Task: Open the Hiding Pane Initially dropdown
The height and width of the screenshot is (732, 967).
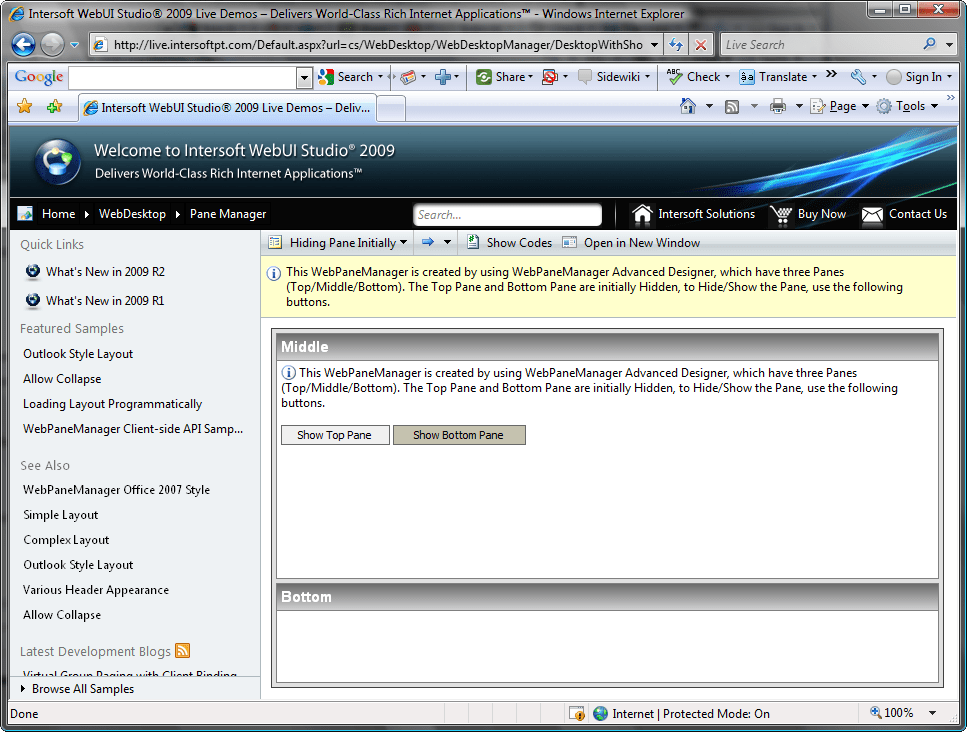Action: point(337,242)
